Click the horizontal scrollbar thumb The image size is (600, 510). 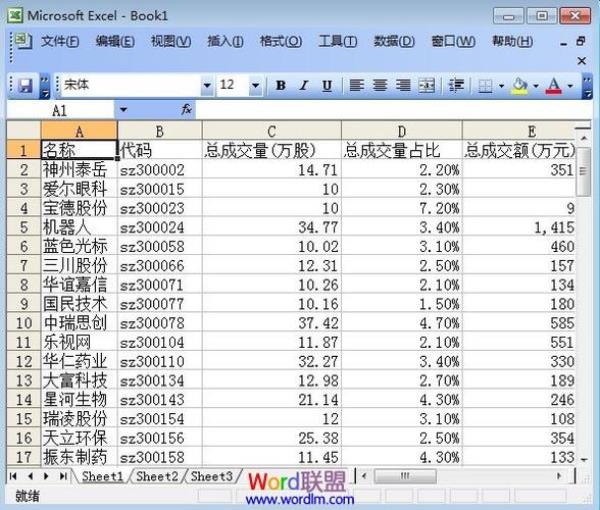pos(405,476)
